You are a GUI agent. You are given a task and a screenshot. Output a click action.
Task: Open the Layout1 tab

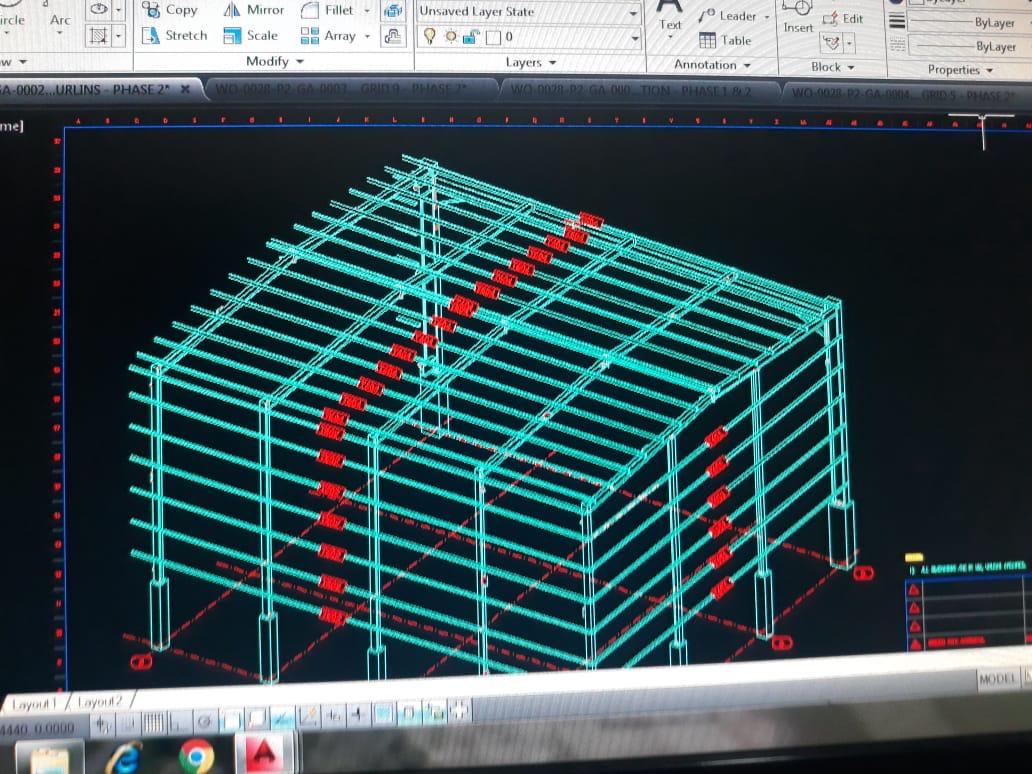[x=34, y=704]
